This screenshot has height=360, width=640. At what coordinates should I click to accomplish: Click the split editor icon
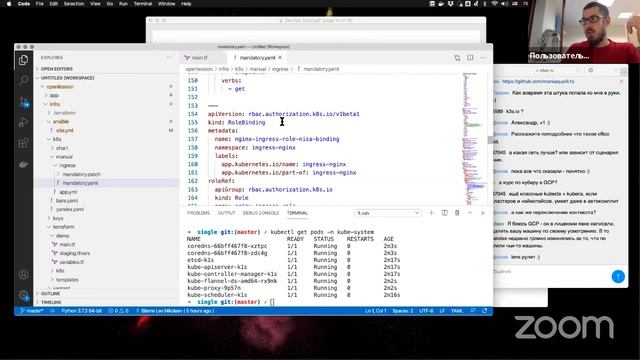click(470, 58)
